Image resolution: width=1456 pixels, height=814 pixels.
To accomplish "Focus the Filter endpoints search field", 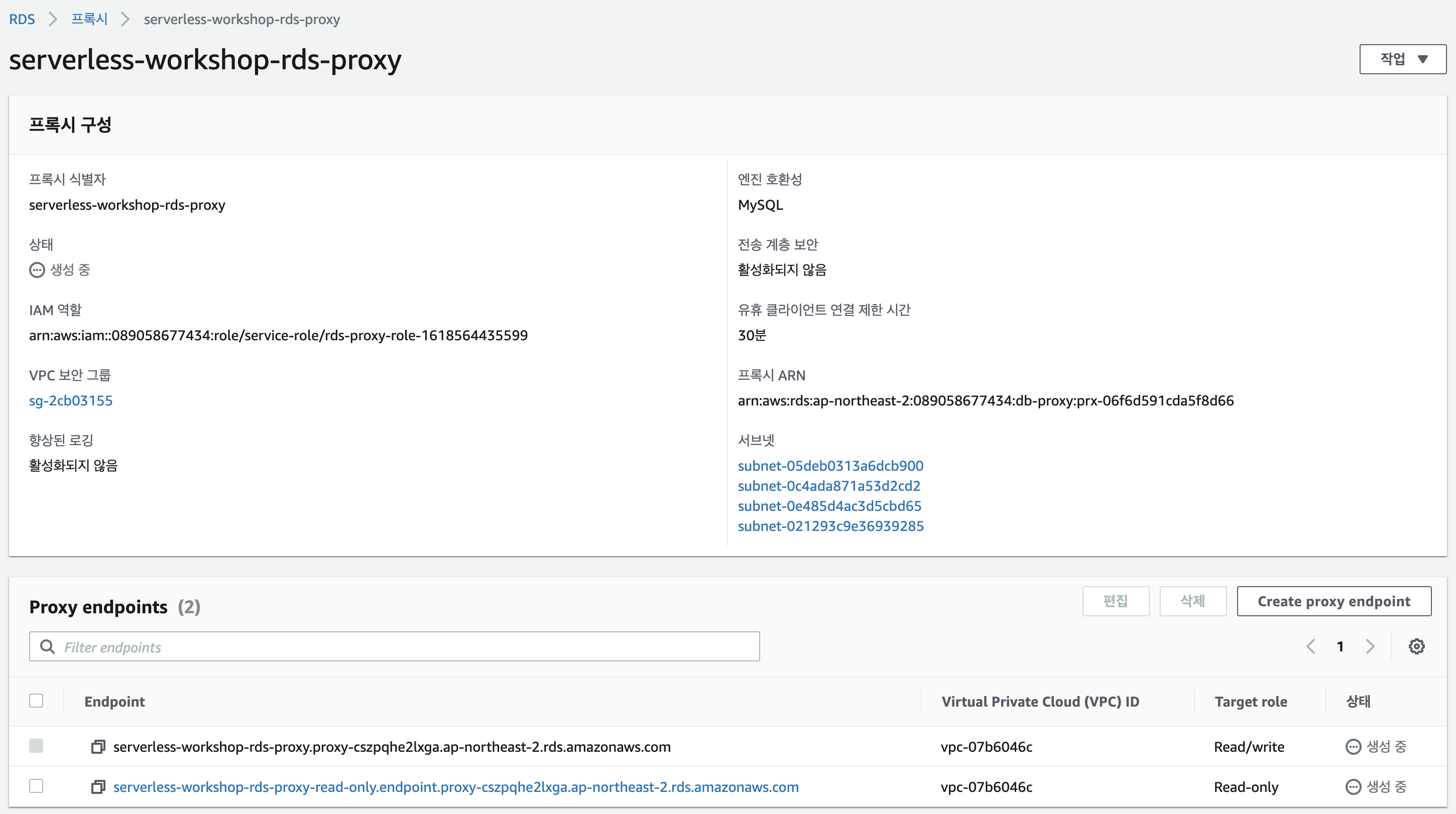I will [395, 647].
